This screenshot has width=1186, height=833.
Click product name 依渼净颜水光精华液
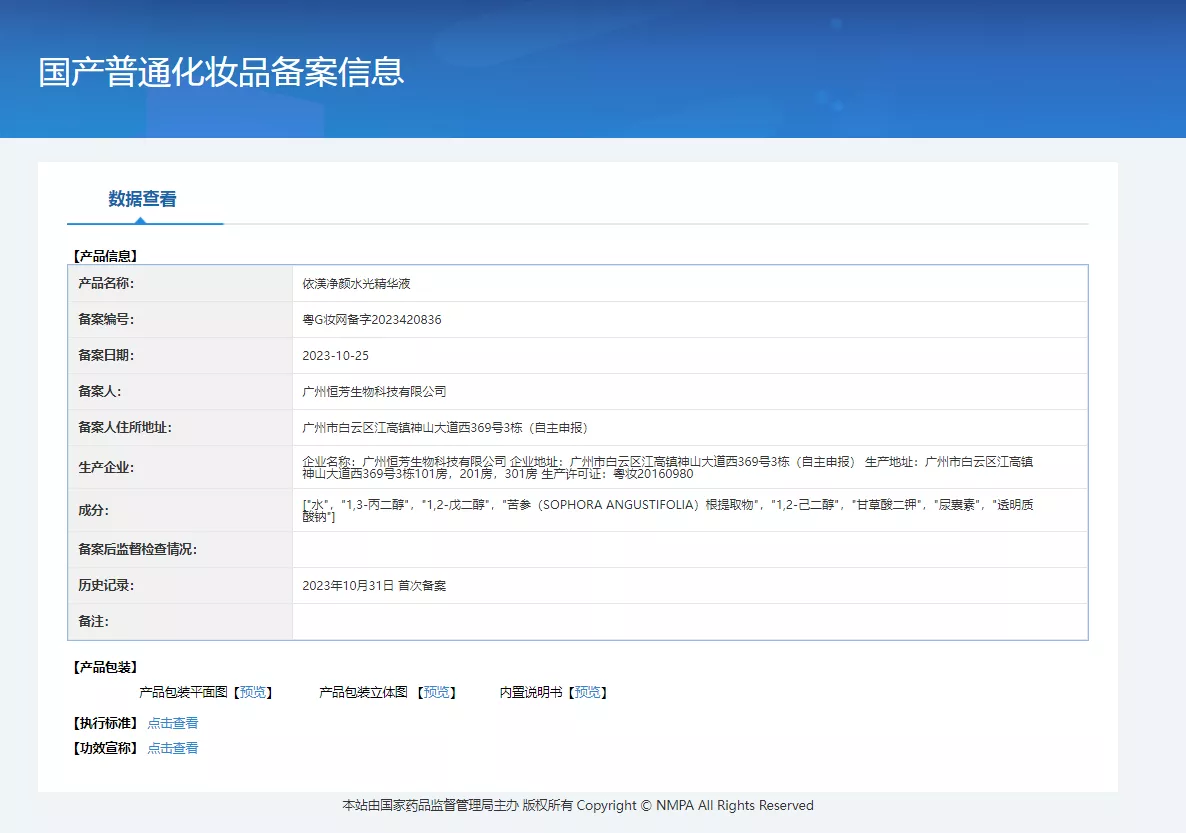click(357, 284)
